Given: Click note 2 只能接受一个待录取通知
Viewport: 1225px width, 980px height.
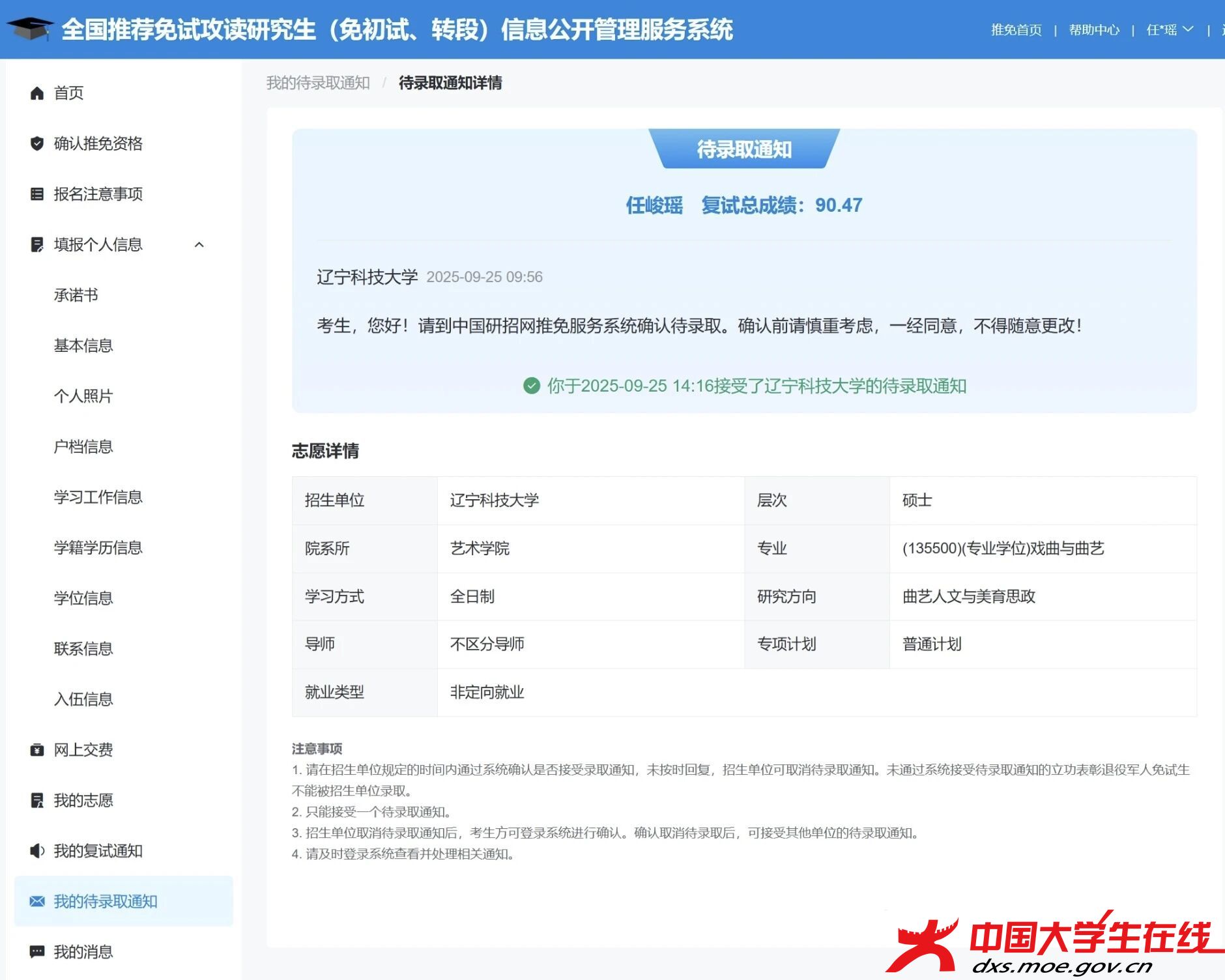Looking at the screenshot, I should pyautogui.click(x=371, y=812).
